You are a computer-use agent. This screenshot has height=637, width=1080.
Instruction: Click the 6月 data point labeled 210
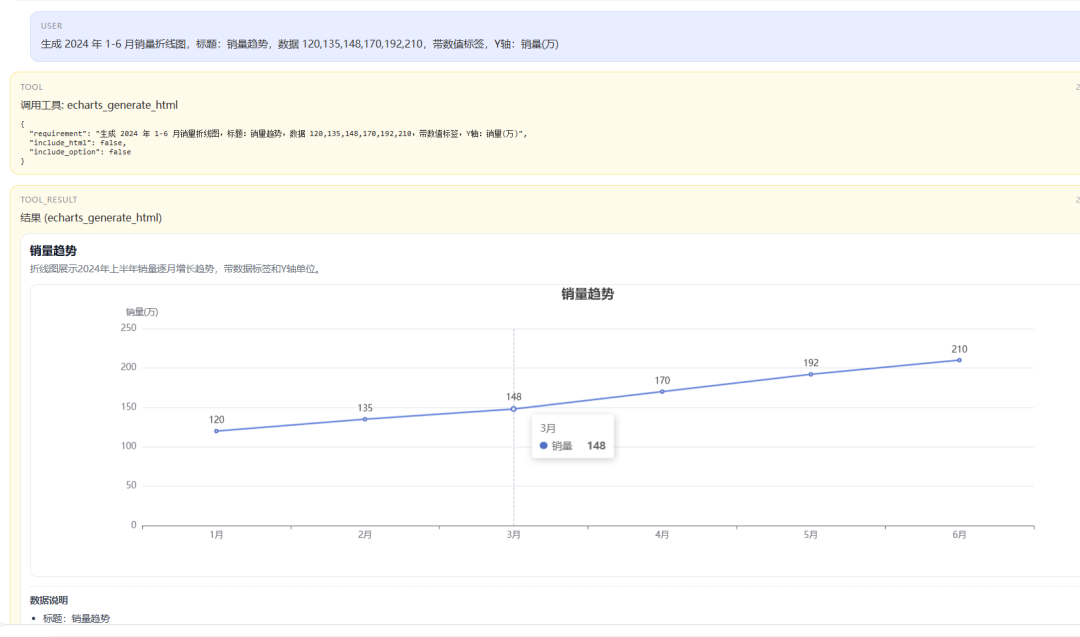(959, 360)
